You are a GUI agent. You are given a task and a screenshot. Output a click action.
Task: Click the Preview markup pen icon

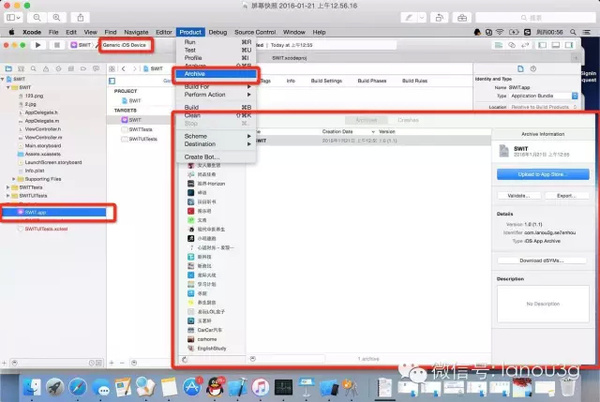click(409, 18)
